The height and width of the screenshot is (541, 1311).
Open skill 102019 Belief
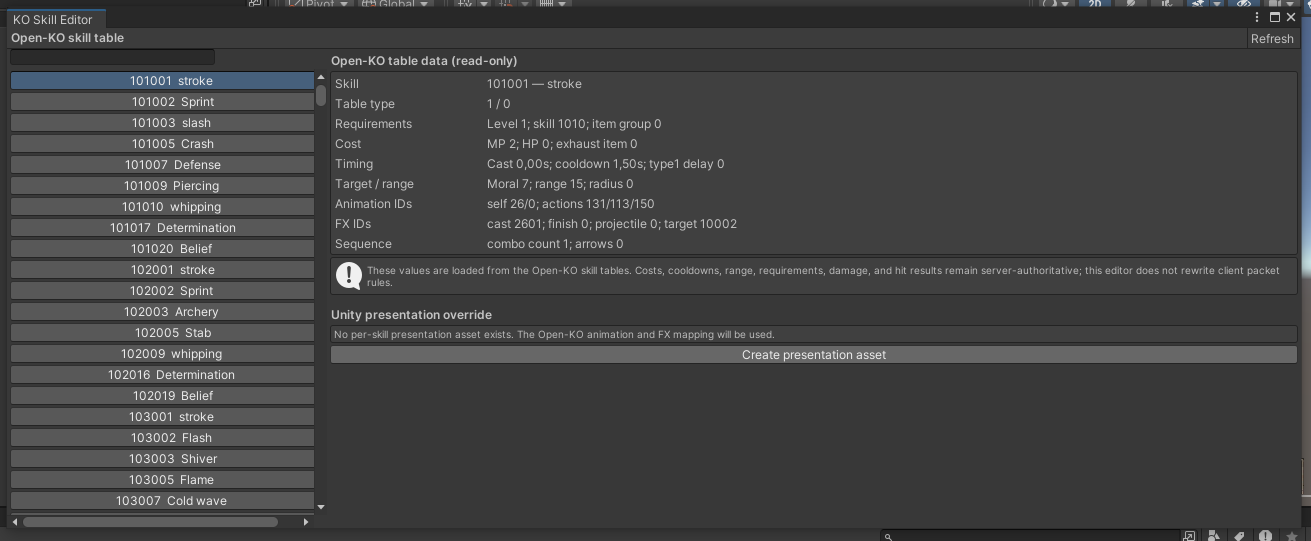tap(162, 396)
